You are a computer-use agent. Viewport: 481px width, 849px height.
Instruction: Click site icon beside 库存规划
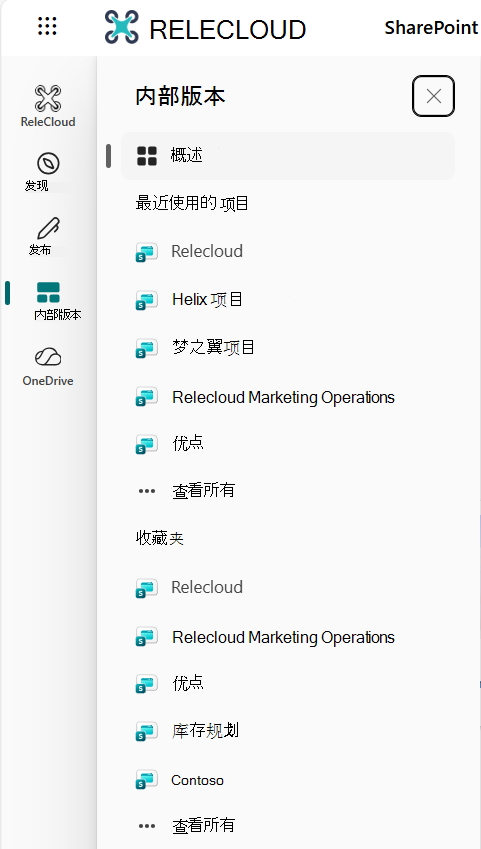pyautogui.click(x=146, y=732)
